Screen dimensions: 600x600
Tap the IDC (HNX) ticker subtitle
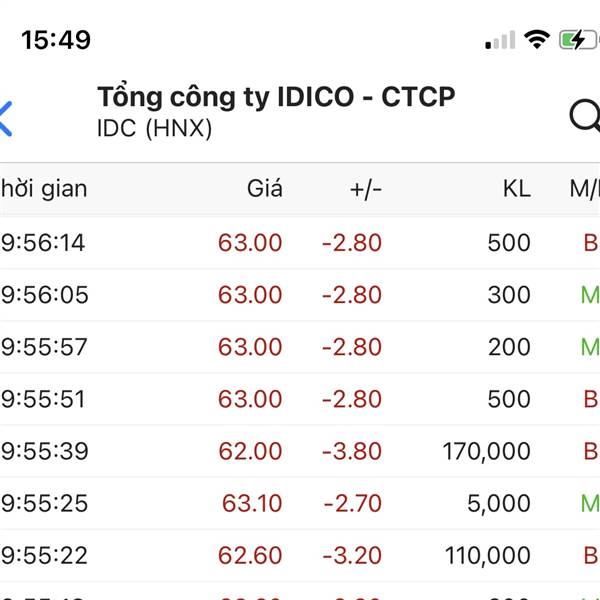(155, 128)
